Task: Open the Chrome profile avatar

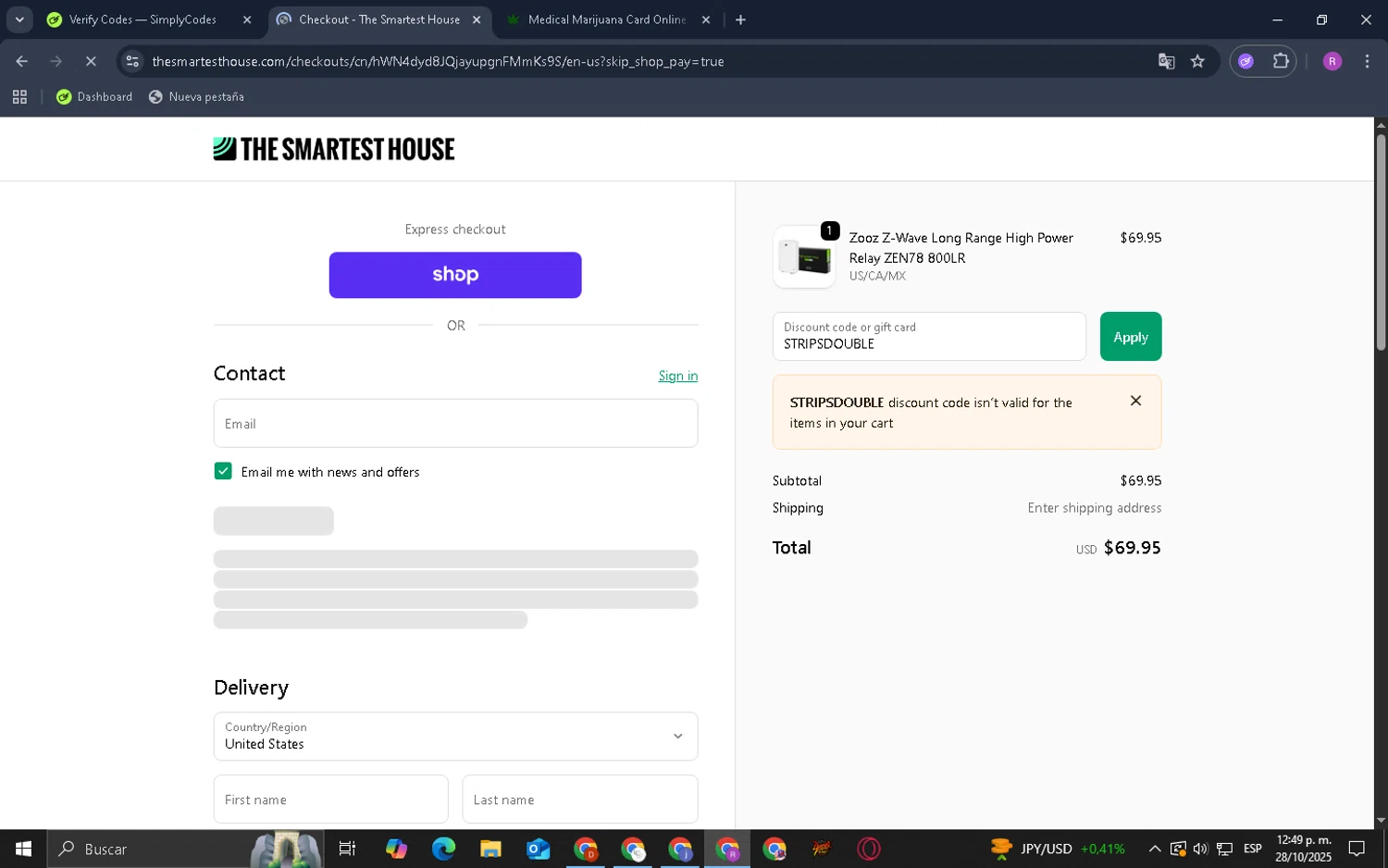Action: coord(1332,61)
